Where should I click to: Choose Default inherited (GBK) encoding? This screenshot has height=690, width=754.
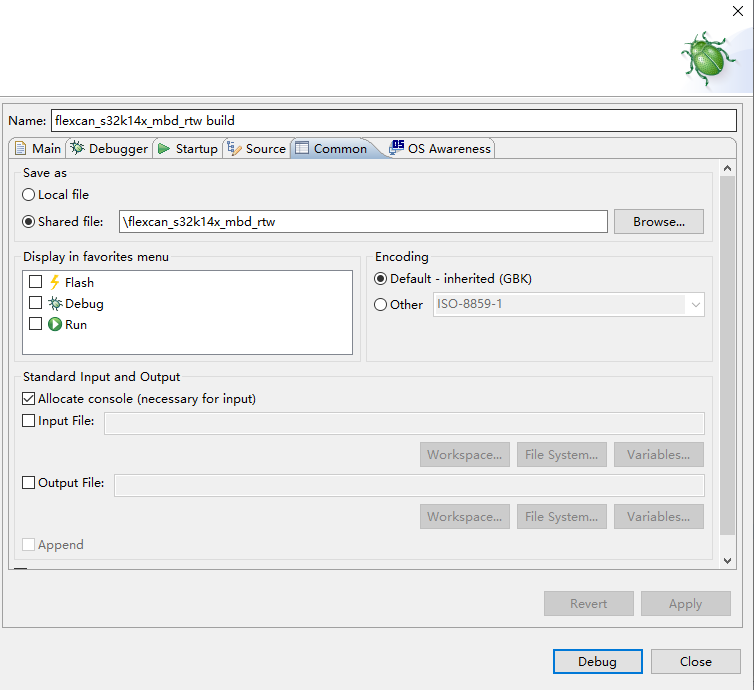[x=380, y=279]
